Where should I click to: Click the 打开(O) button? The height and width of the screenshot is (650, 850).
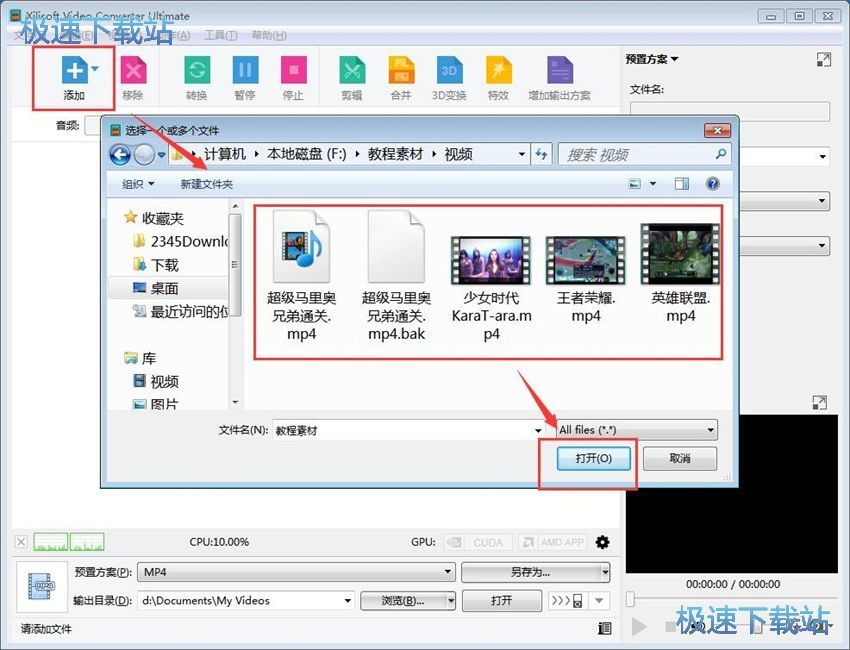click(x=594, y=459)
